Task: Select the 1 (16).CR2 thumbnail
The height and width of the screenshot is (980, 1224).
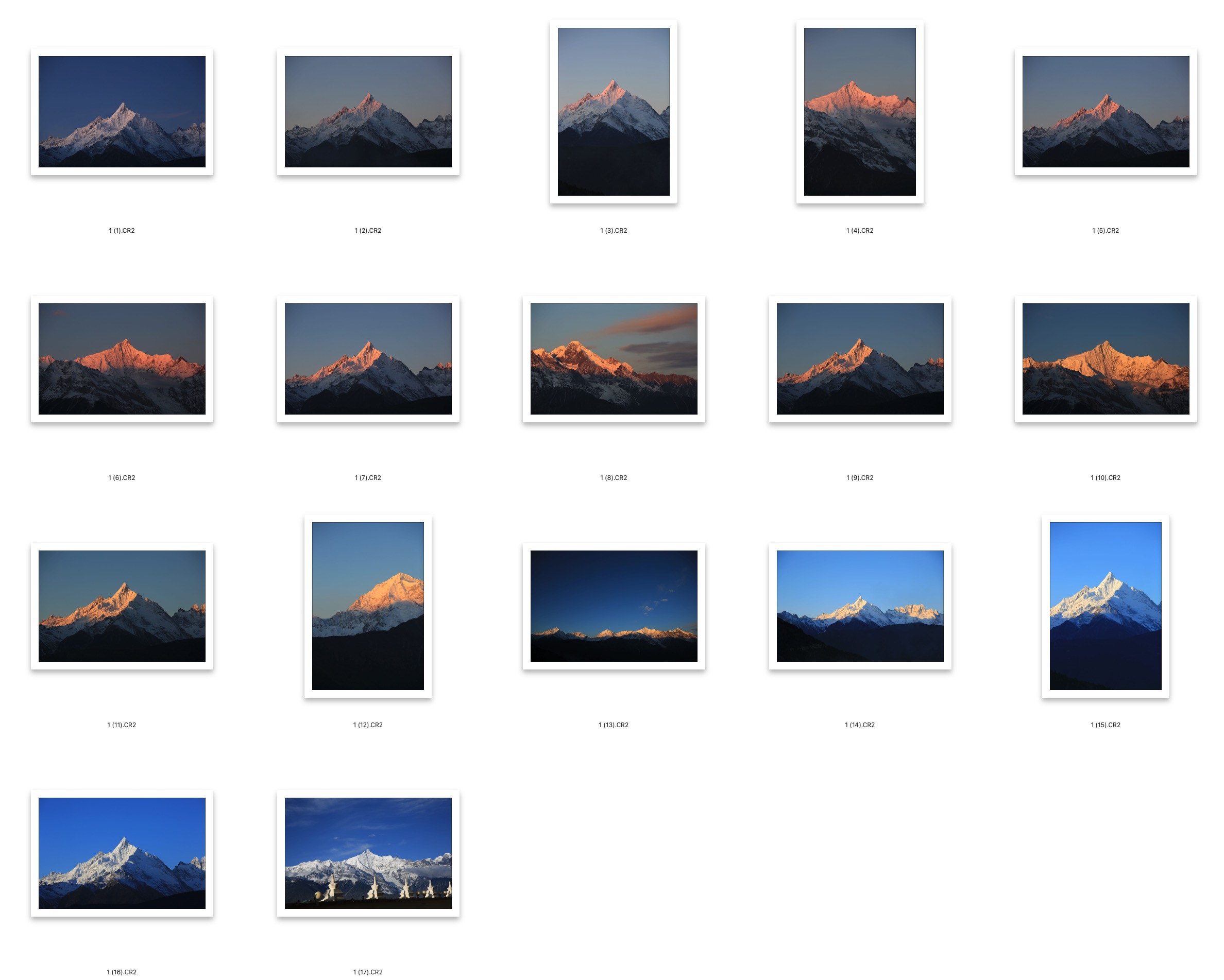Action: point(122,853)
